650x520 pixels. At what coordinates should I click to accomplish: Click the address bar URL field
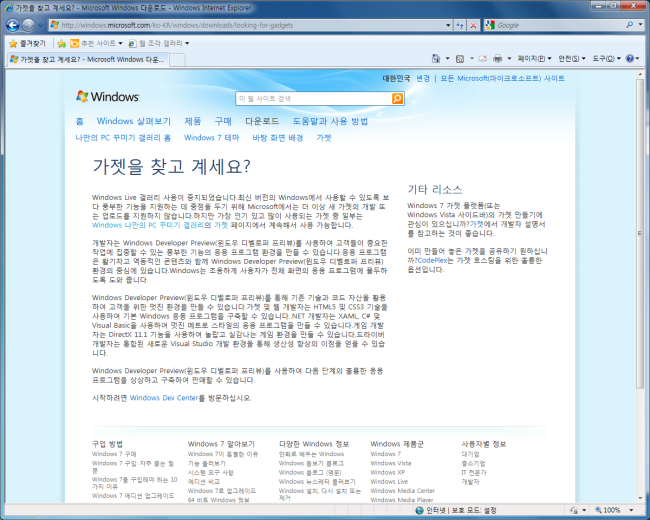(x=247, y=25)
